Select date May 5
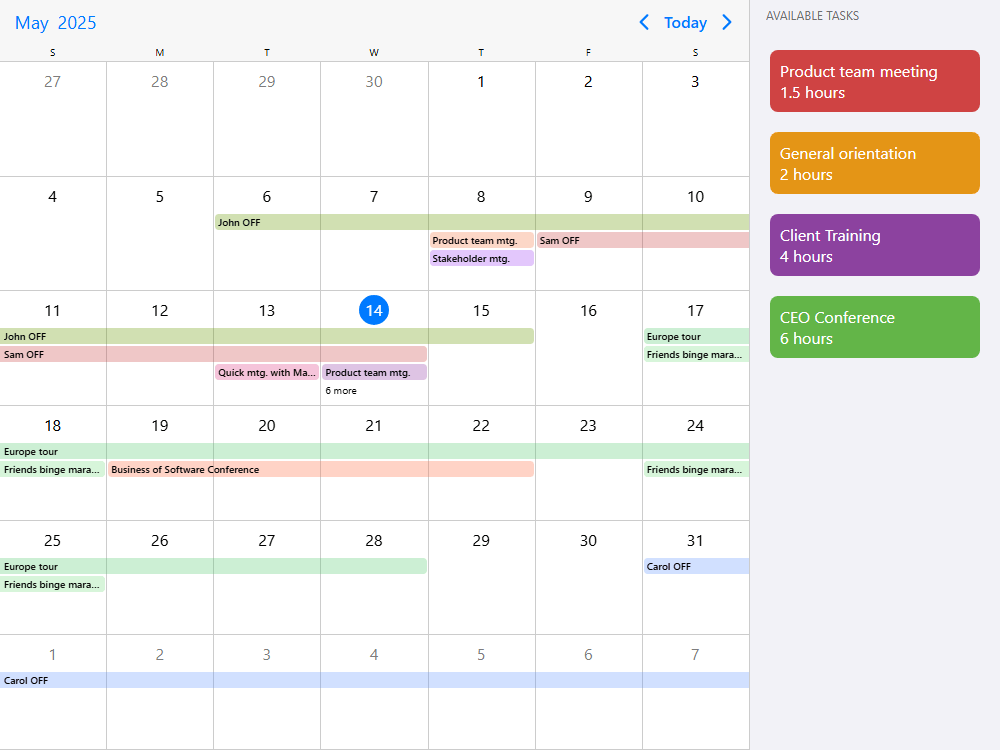 (159, 196)
